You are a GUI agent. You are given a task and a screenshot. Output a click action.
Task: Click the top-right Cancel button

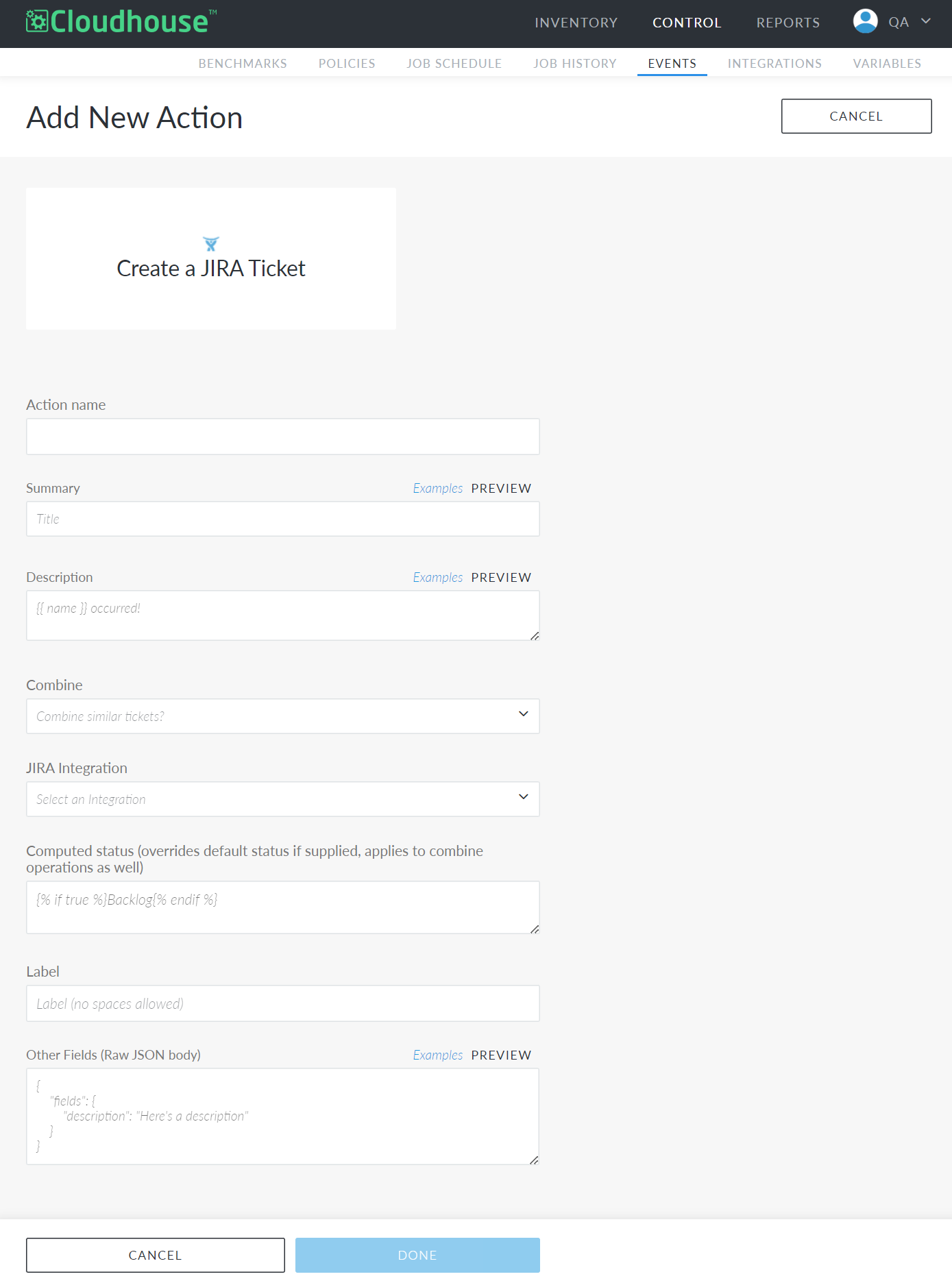tap(856, 116)
